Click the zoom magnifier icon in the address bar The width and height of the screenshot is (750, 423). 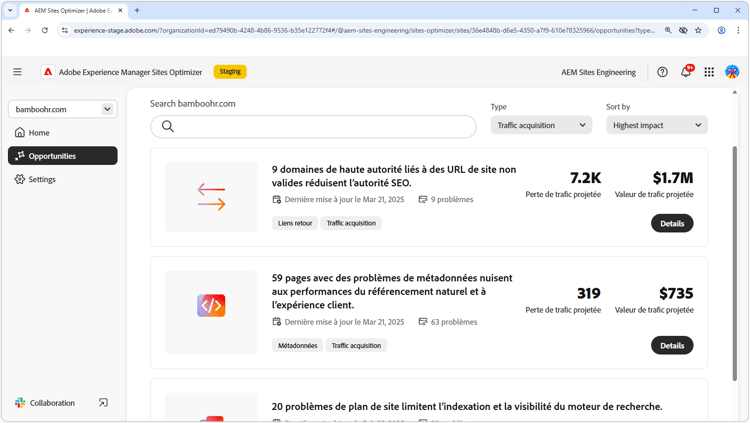tap(668, 30)
